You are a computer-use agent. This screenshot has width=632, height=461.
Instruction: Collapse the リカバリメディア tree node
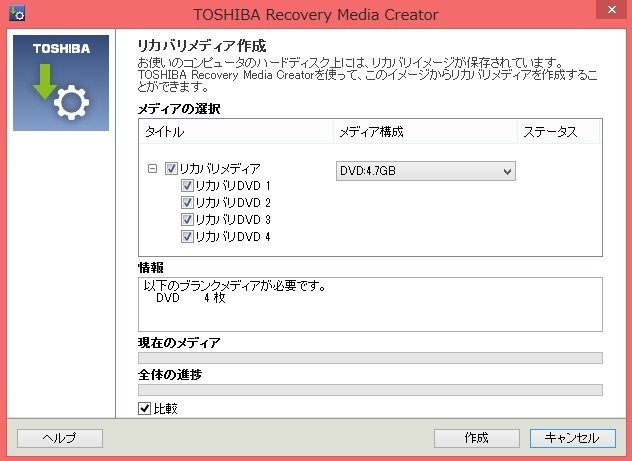152,168
